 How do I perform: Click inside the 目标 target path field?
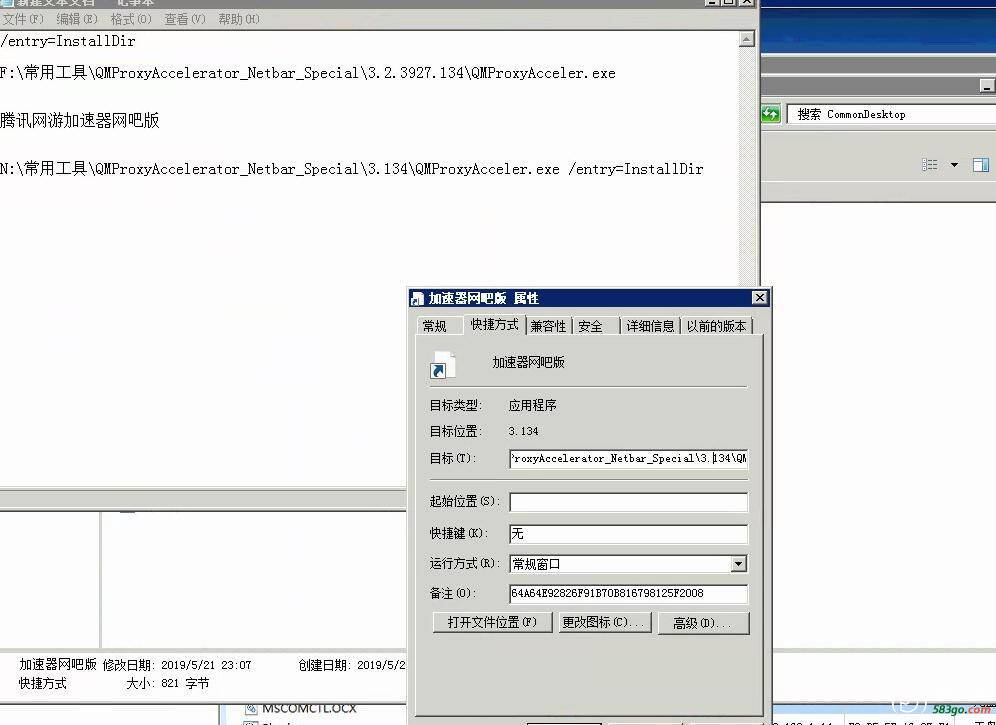point(628,458)
